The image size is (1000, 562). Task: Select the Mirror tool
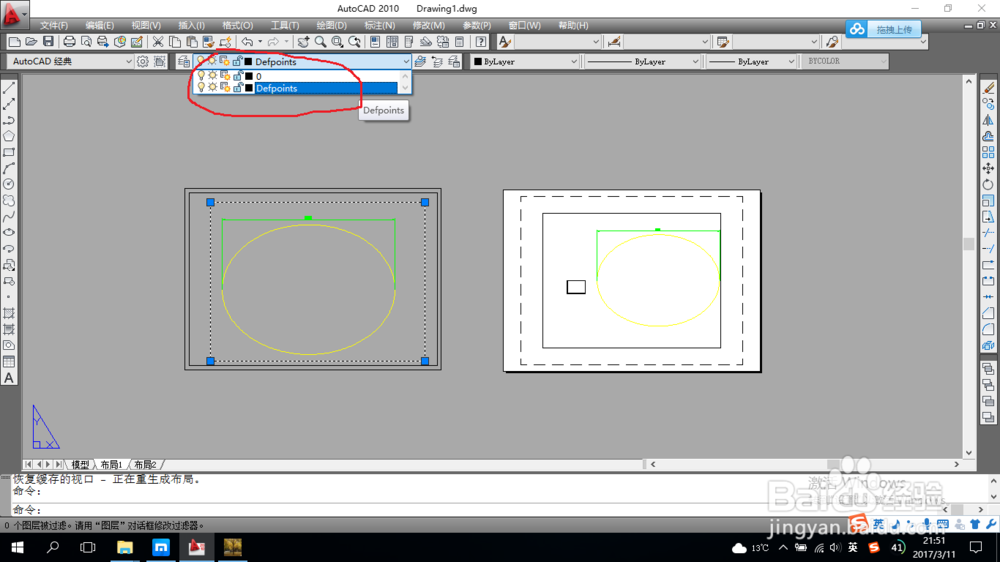(x=988, y=120)
